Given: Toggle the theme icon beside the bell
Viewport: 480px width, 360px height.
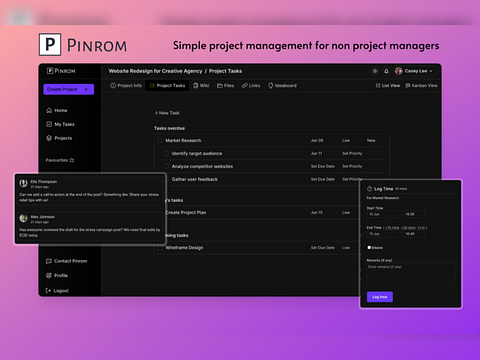Looking at the screenshot, I should [x=375, y=71].
